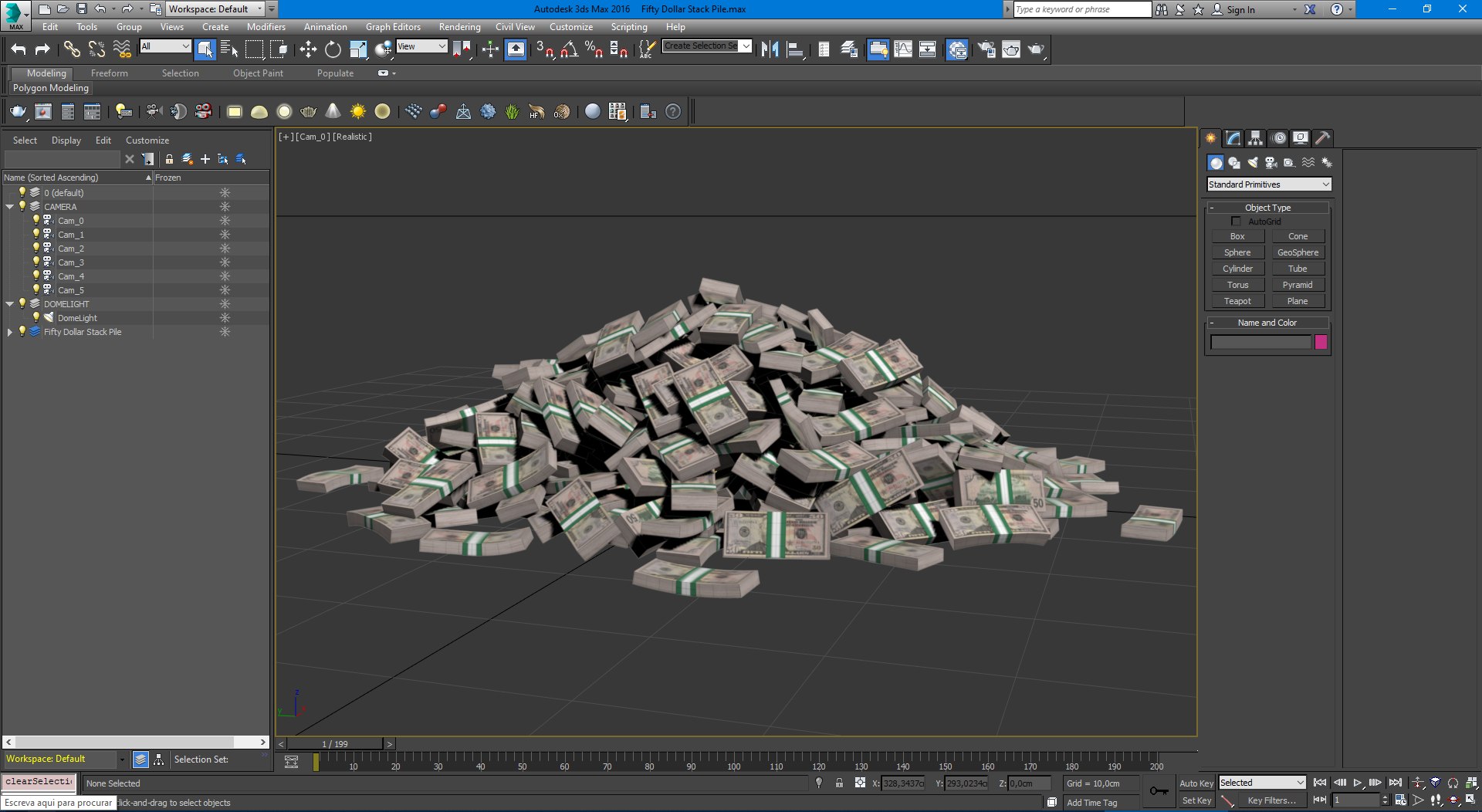Go to end of animation
Viewport: 1482px width, 812px height.
pyautogui.click(x=1395, y=783)
